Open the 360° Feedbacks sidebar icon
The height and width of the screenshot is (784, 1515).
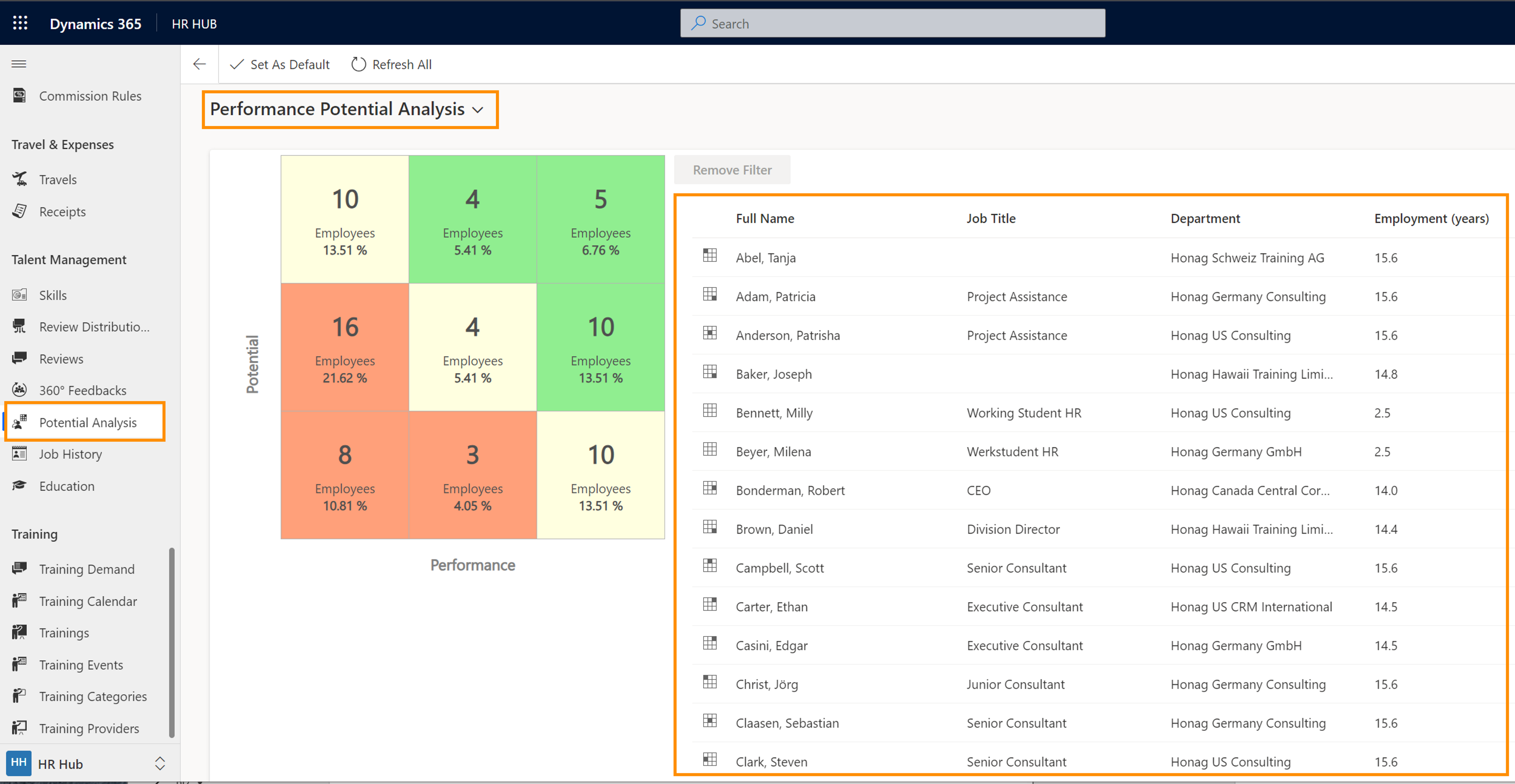(20, 390)
